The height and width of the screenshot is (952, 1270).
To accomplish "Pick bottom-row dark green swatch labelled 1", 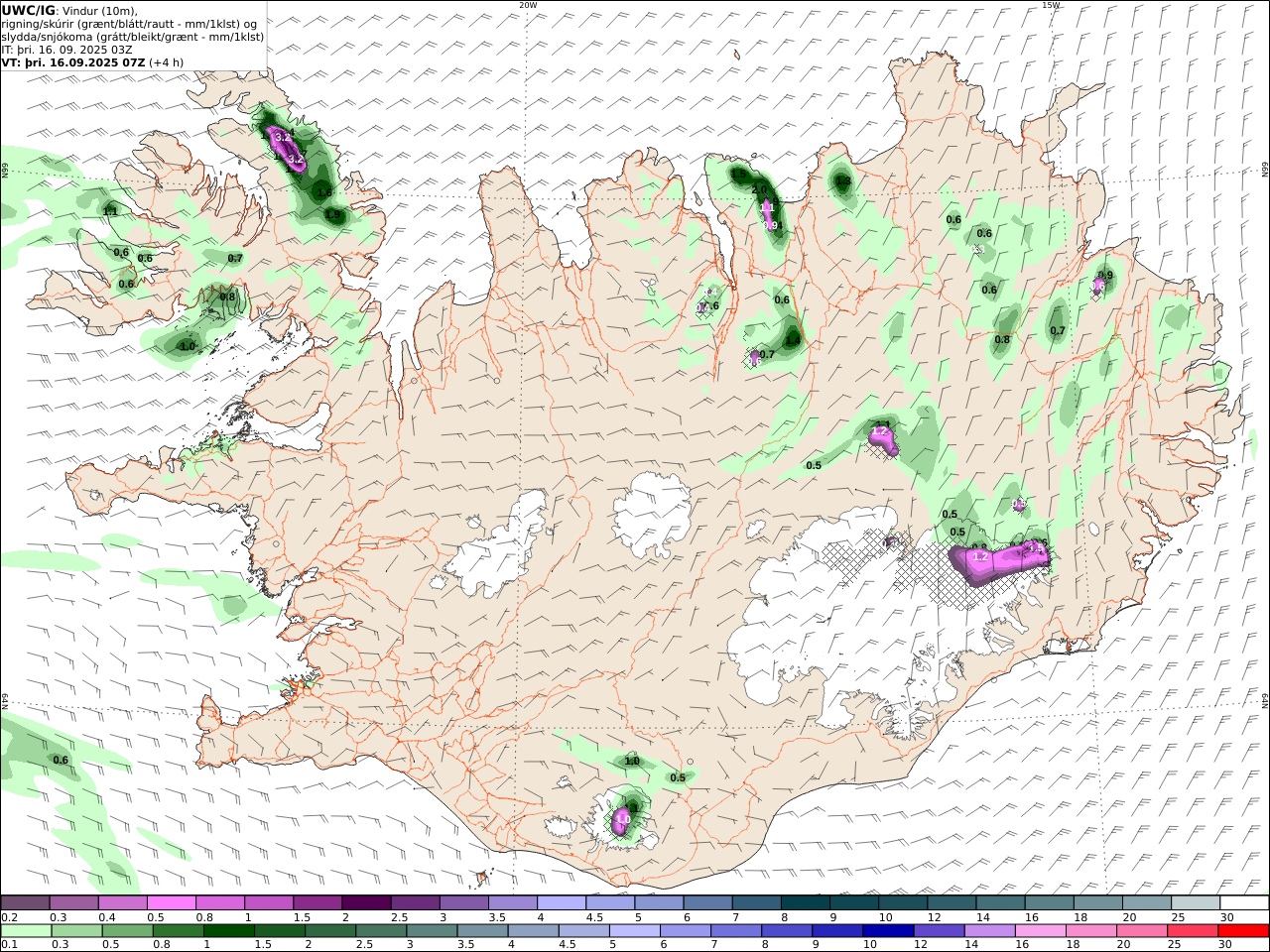I will [x=228, y=930].
